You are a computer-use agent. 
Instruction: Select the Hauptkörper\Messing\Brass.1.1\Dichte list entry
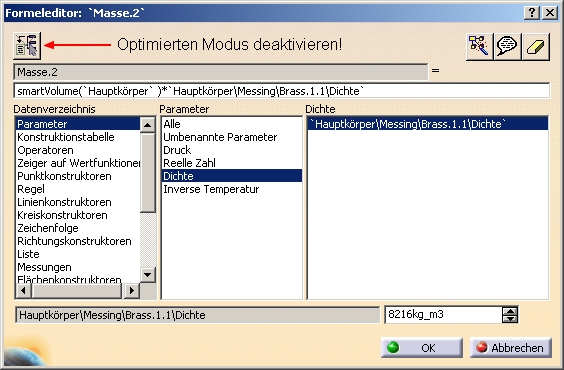[x=428, y=124]
